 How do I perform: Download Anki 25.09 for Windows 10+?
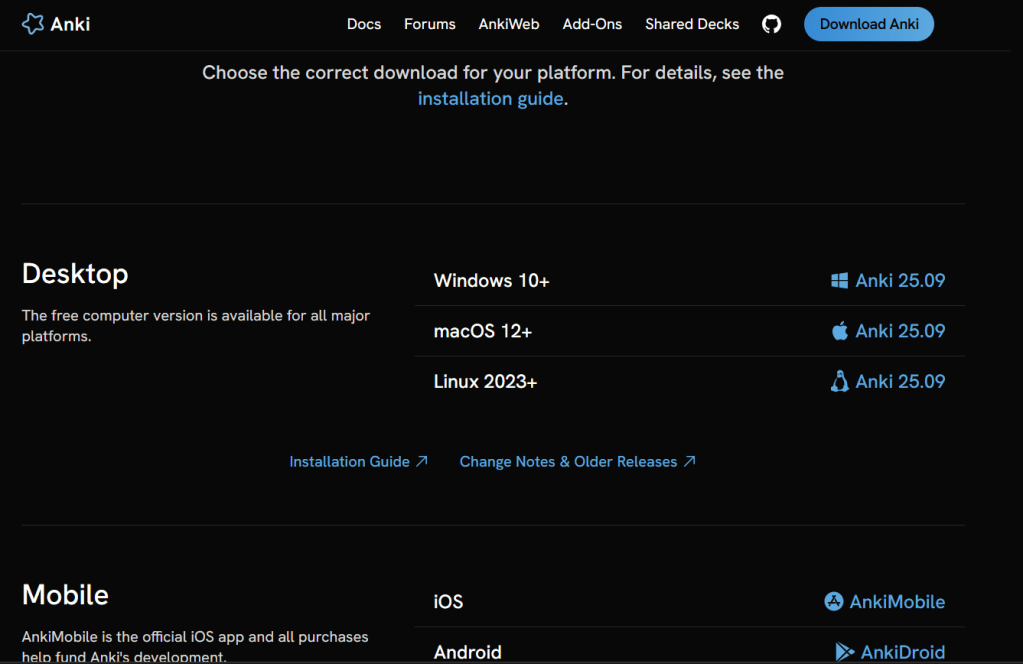(x=900, y=281)
